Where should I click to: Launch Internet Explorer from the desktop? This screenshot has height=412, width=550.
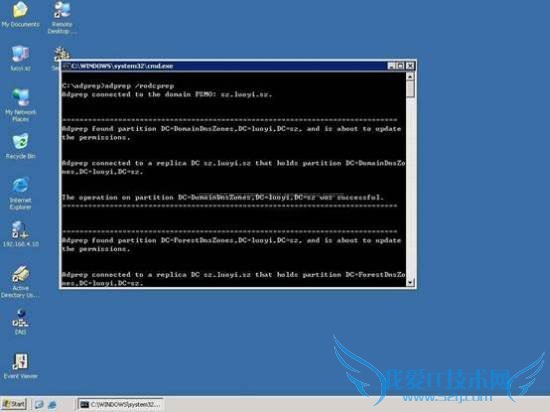pos(20,193)
